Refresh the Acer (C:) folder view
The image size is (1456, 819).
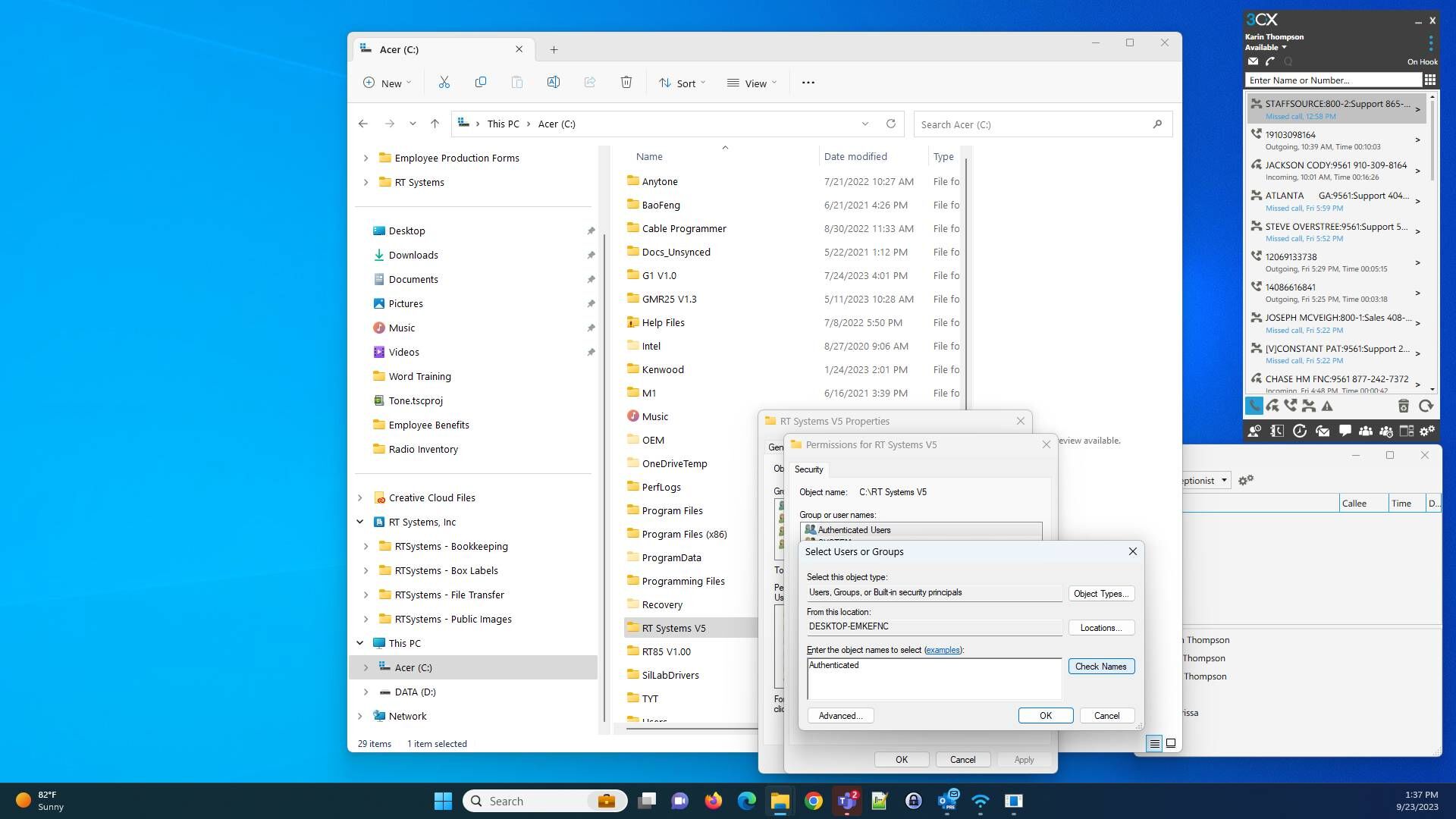click(891, 124)
